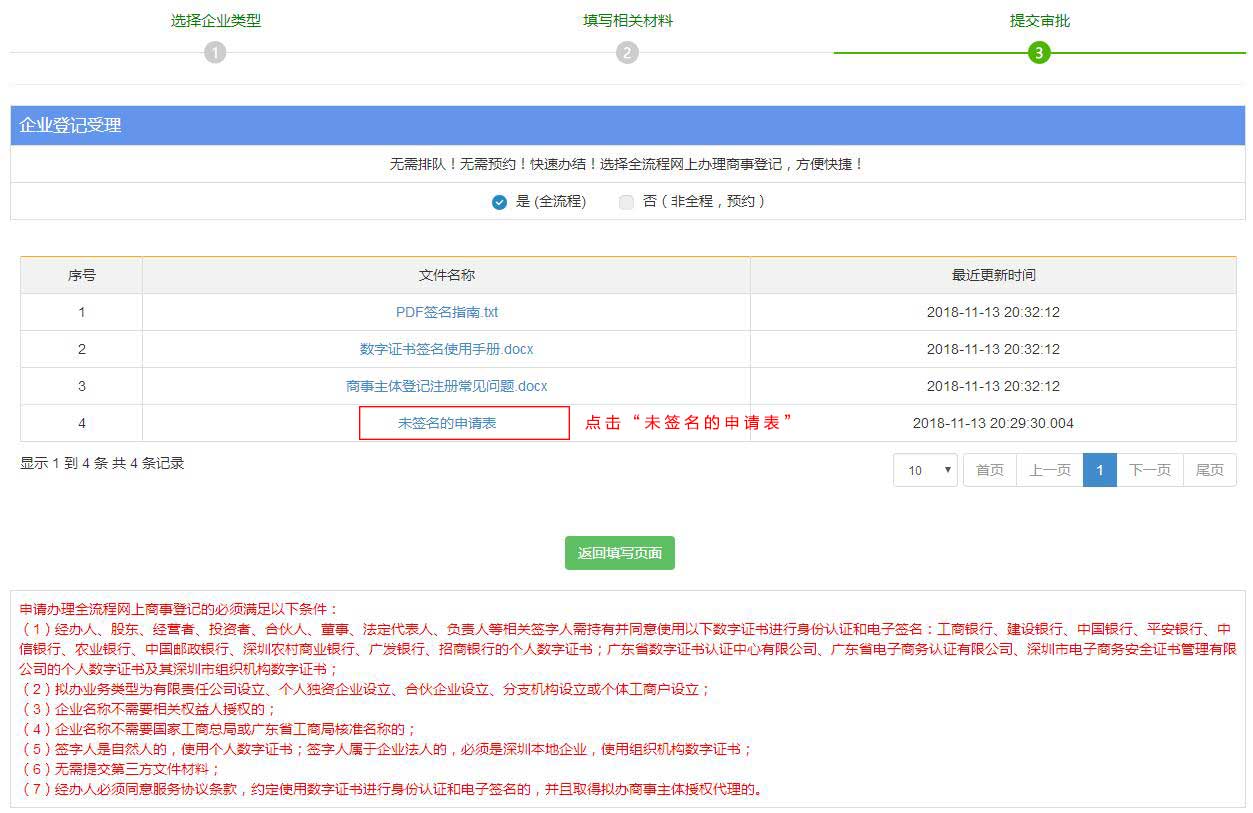Select the 提交审批 step label
1253x813 pixels.
click(1040, 21)
